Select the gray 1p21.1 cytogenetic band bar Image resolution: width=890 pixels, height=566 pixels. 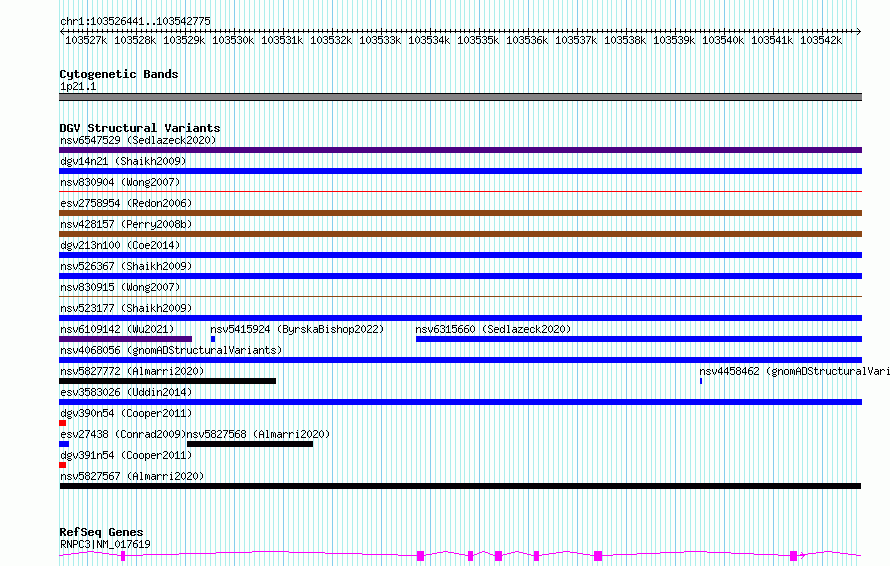pos(460,97)
